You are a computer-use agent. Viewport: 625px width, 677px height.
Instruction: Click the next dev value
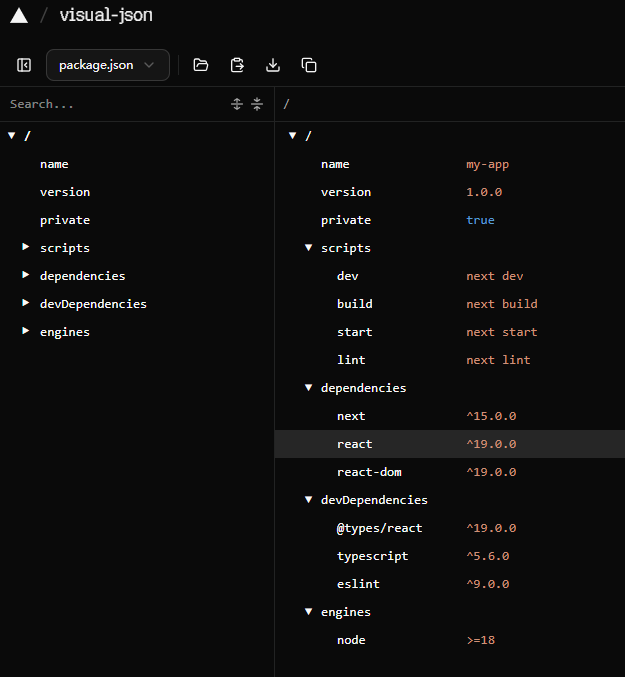click(495, 276)
